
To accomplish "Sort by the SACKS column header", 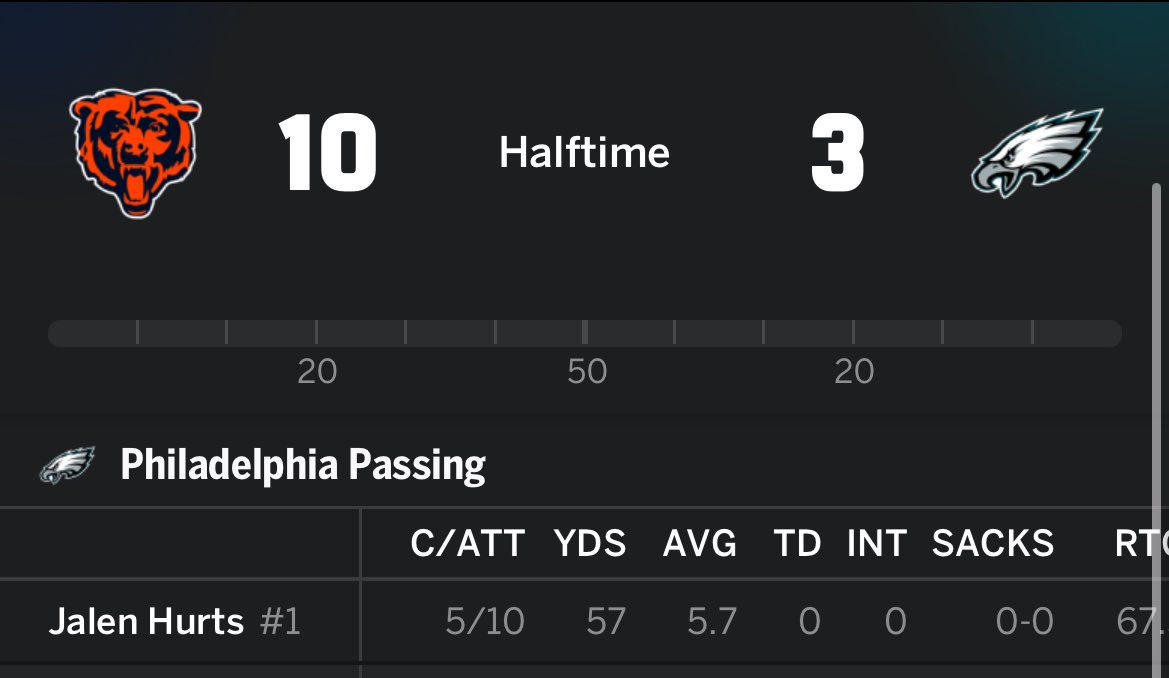I will point(993,544).
